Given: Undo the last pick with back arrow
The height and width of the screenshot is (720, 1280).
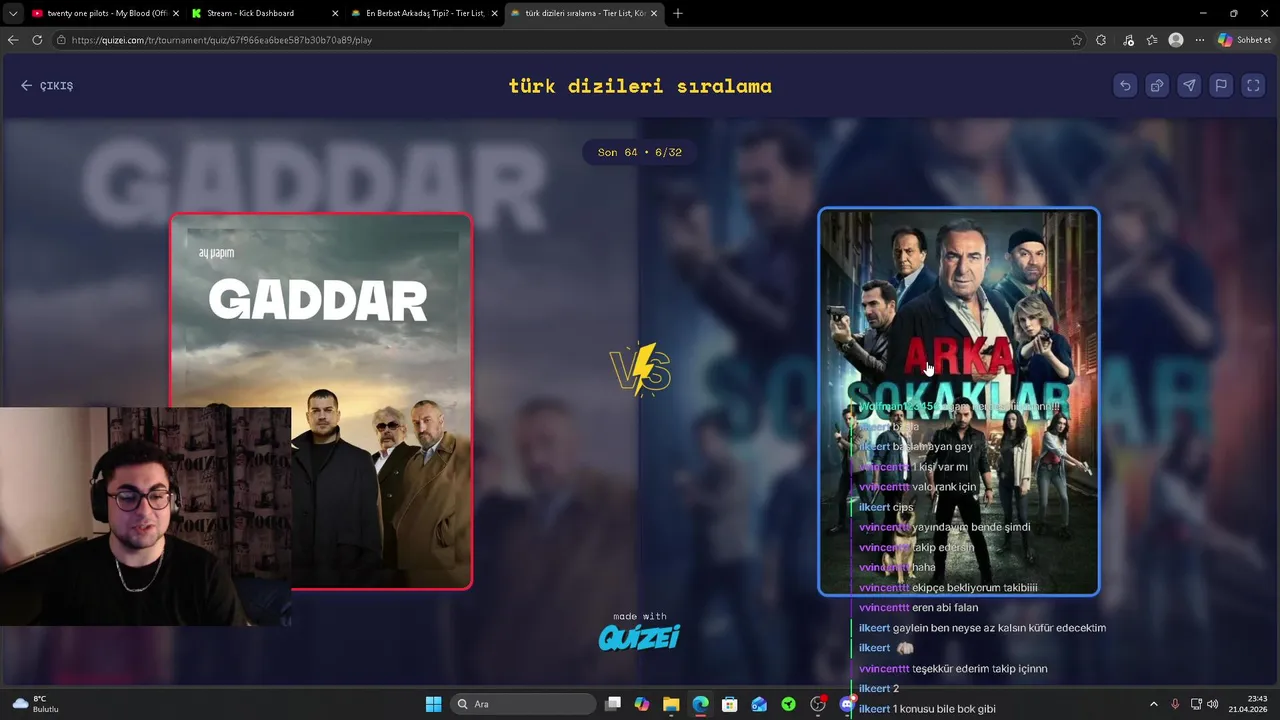Looking at the screenshot, I should [1125, 86].
